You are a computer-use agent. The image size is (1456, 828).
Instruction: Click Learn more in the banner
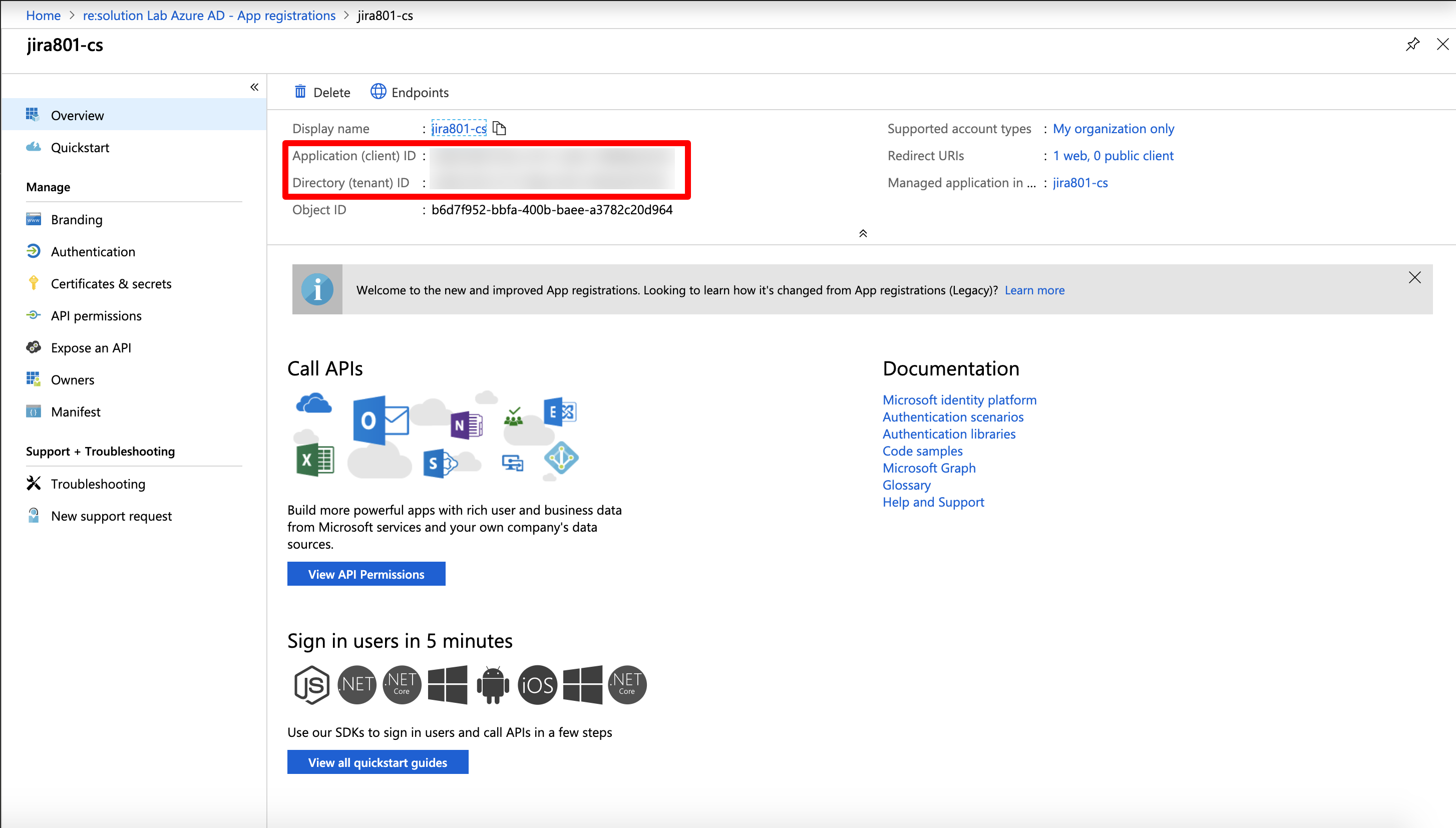tap(1034, 290)
